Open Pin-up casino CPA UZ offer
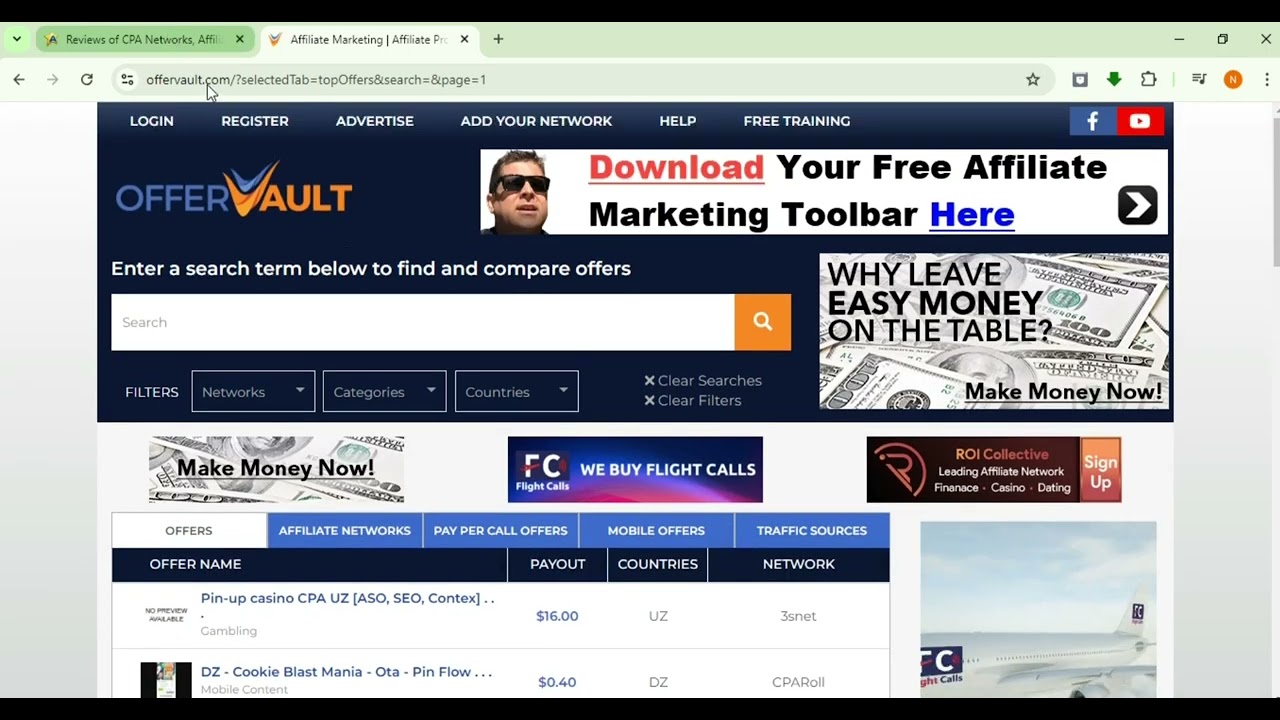This screenshot has width=1280, height=720. pos(347,598)
